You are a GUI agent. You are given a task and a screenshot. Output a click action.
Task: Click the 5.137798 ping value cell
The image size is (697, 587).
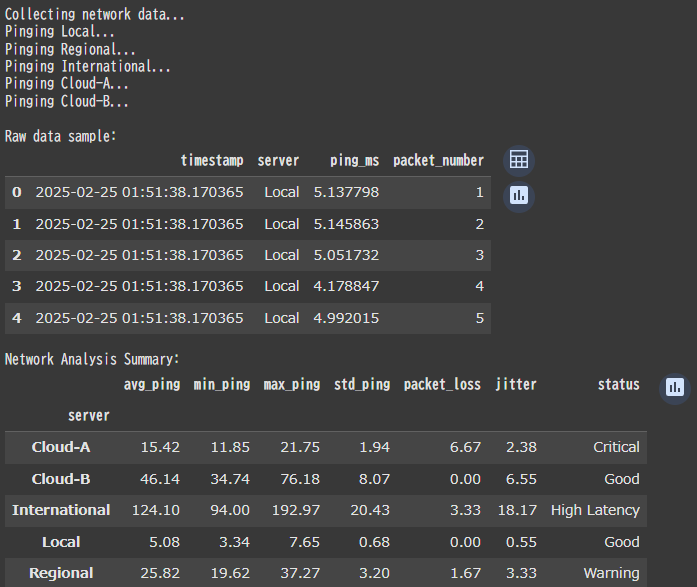tap(346, 192)
